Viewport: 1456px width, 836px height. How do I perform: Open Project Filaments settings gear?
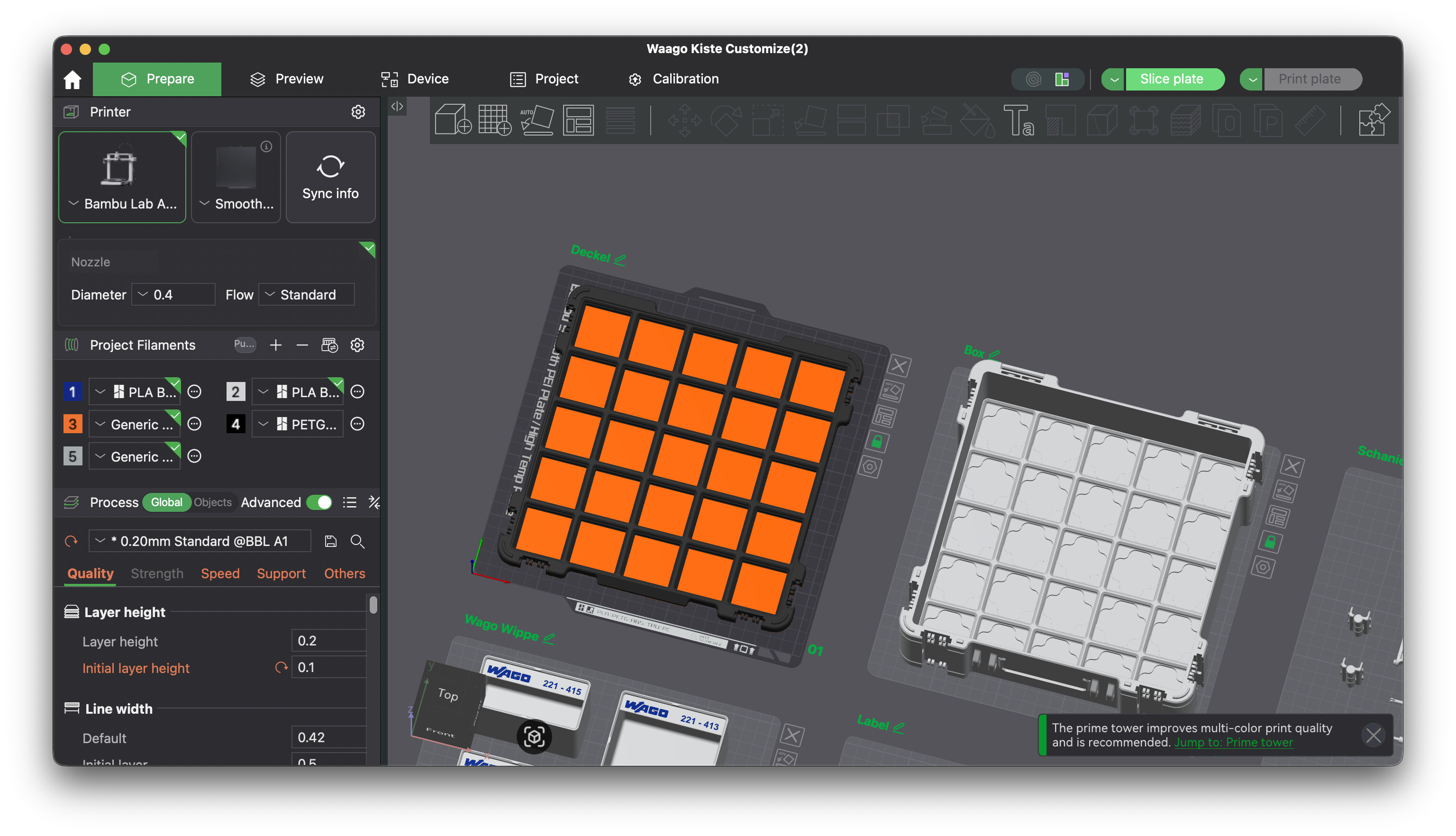click(x=357, y=345)
